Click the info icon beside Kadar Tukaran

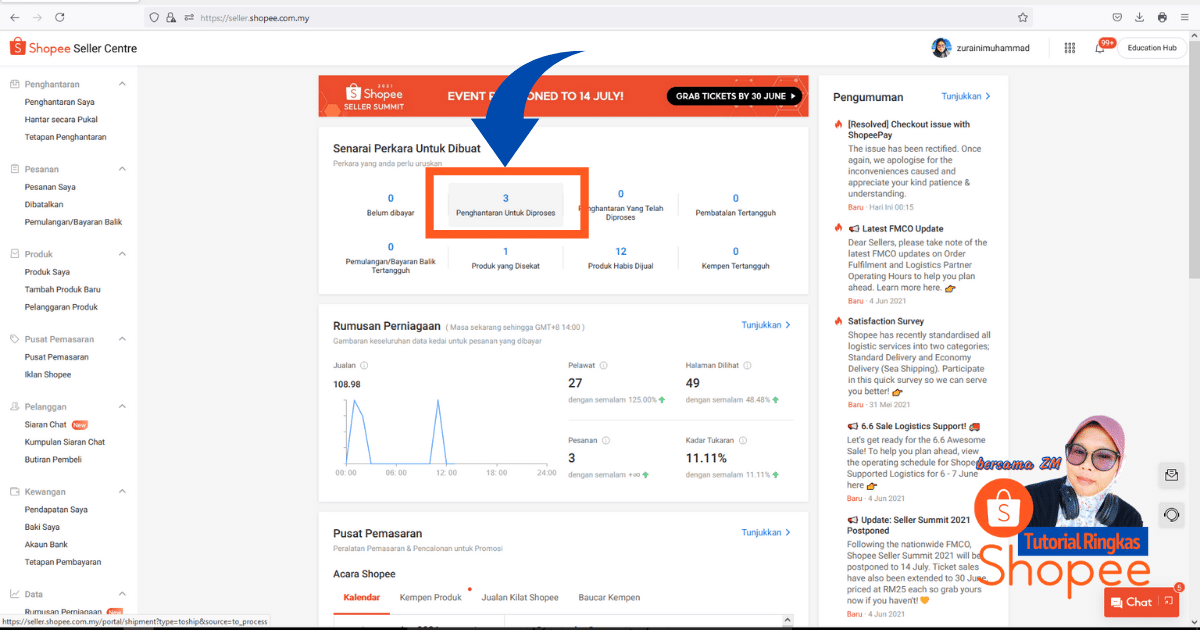coord(742,440)
